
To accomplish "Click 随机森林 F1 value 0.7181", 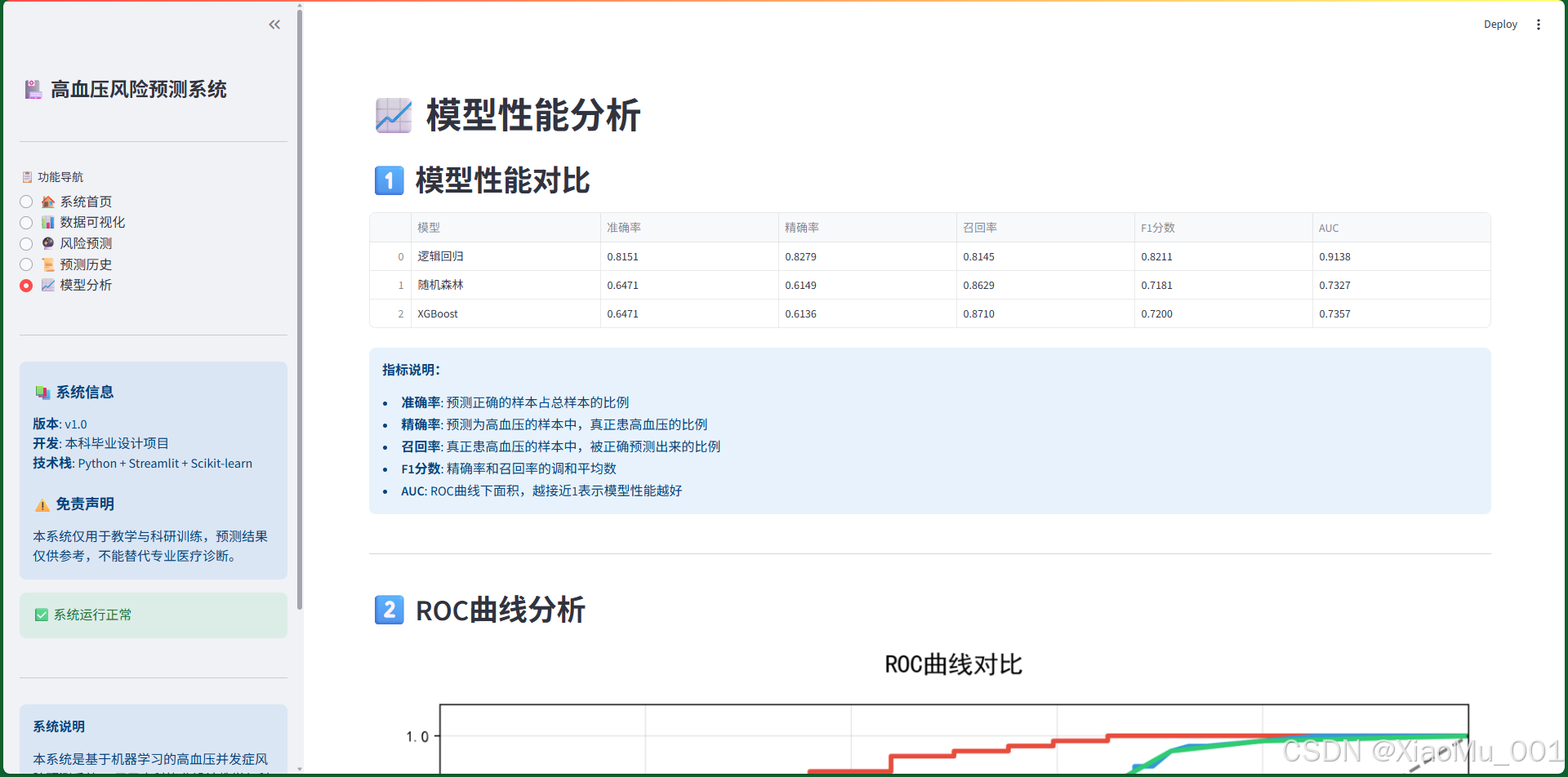I will pos(1223,285).
